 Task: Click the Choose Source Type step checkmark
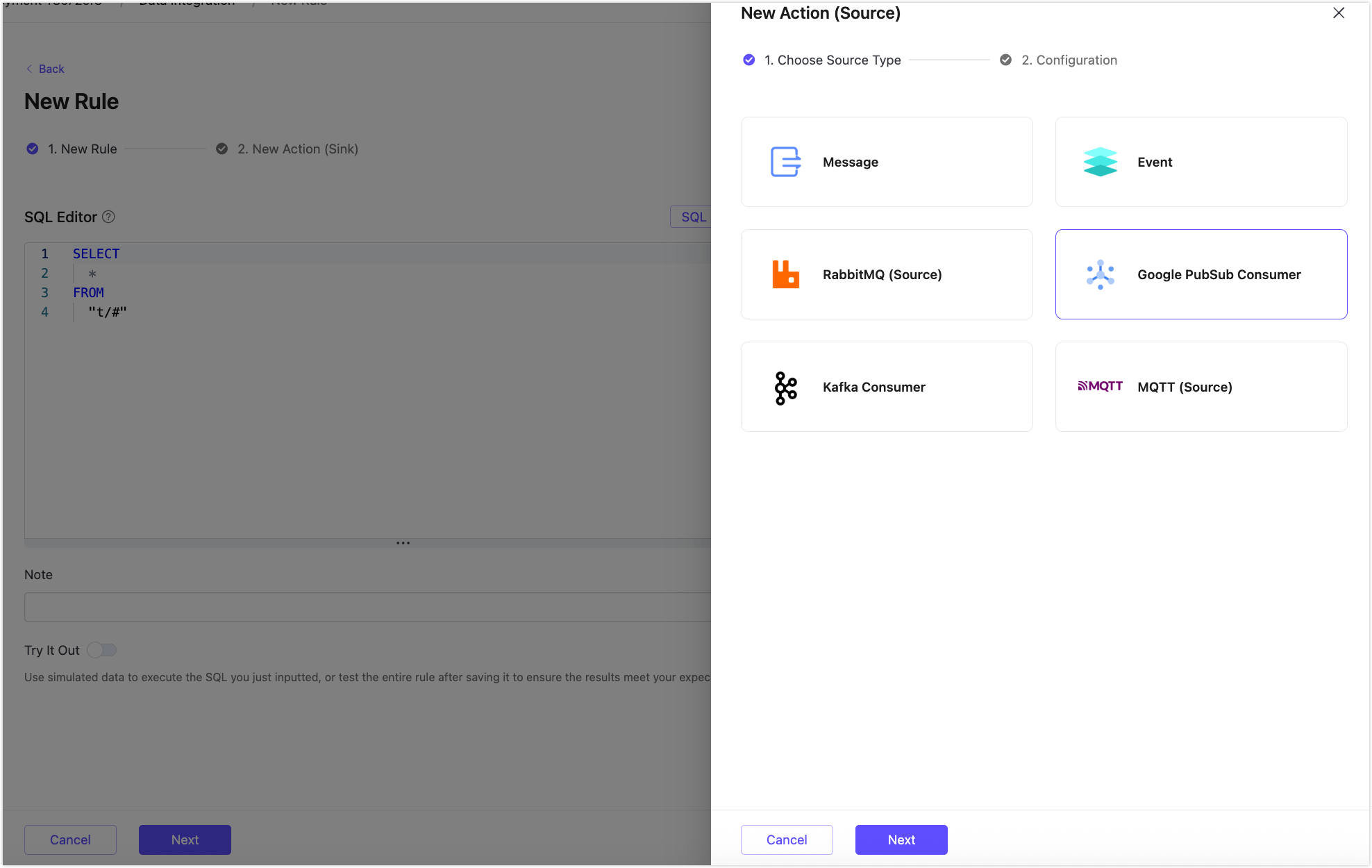[x=748, y=60]
